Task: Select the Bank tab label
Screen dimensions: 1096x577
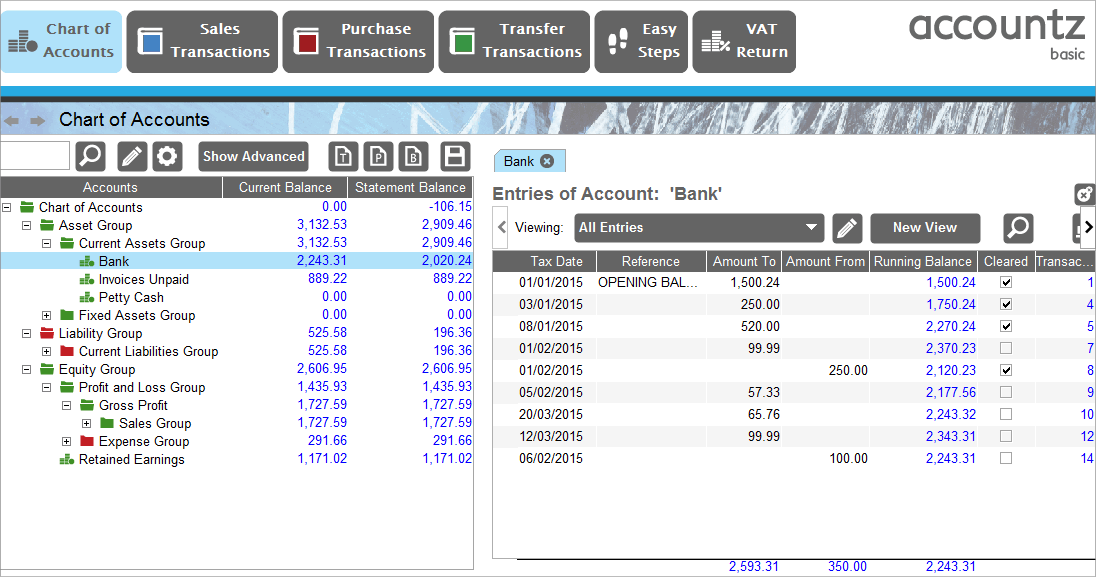Action: coord(519,161)
